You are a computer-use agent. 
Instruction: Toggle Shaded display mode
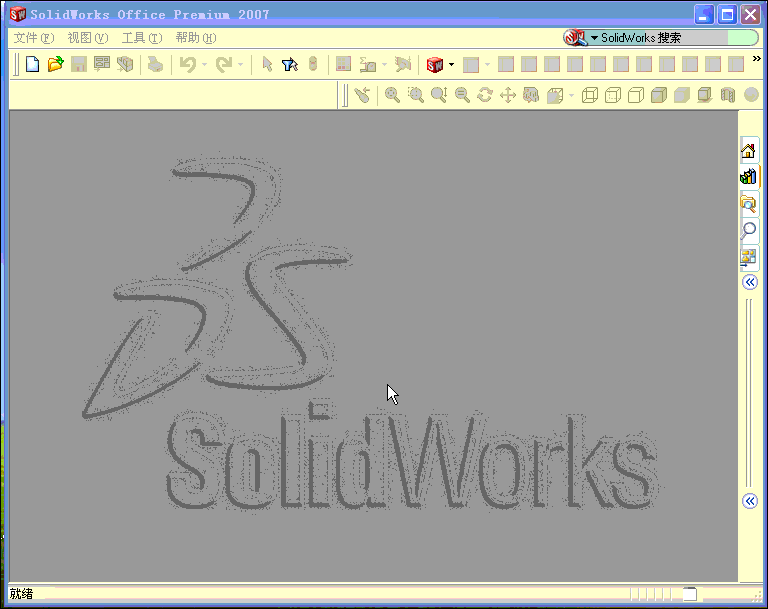pyautogui.click(x=682, y=95)
